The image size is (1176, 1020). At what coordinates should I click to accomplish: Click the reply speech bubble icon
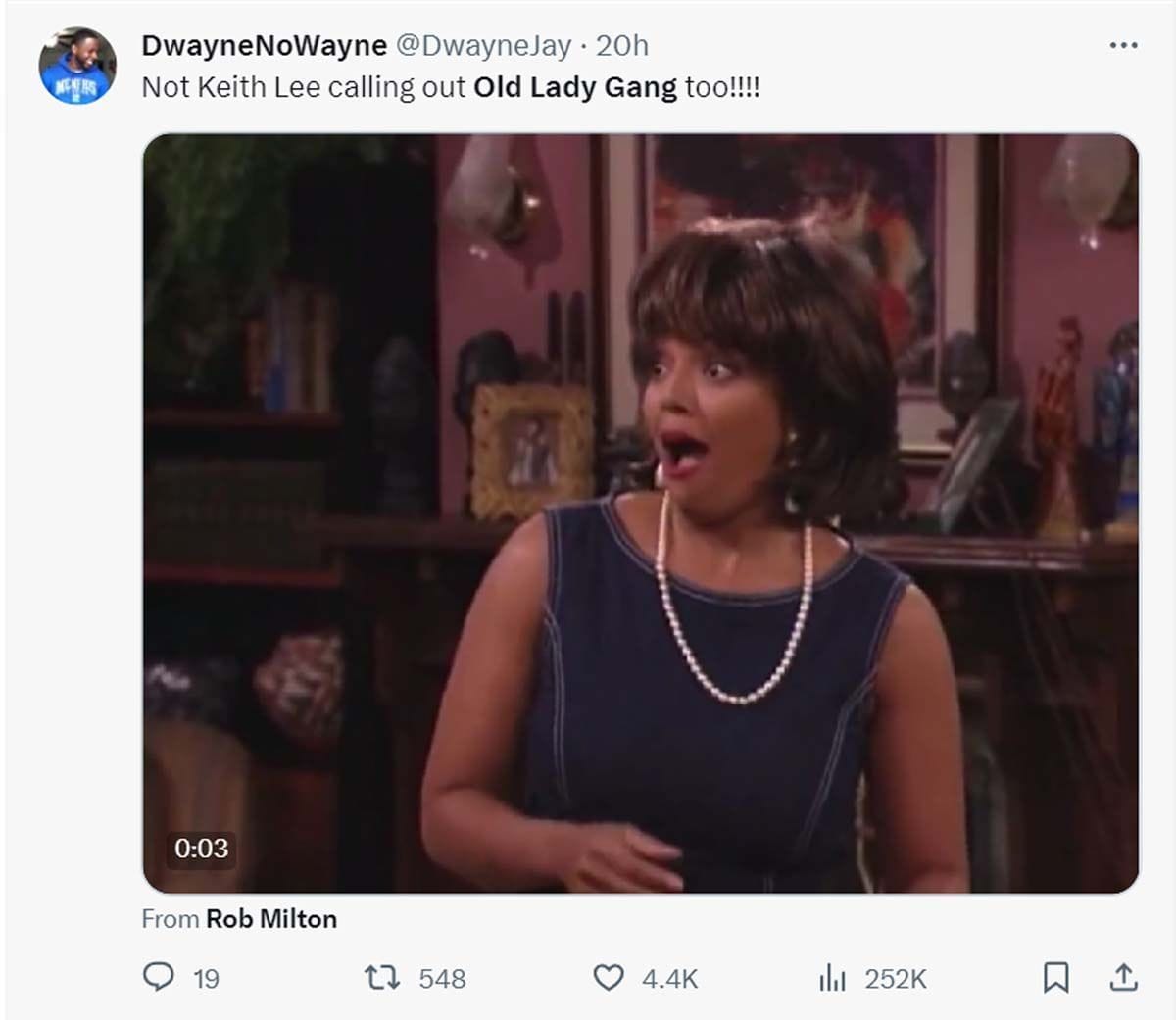coord(159,977)
